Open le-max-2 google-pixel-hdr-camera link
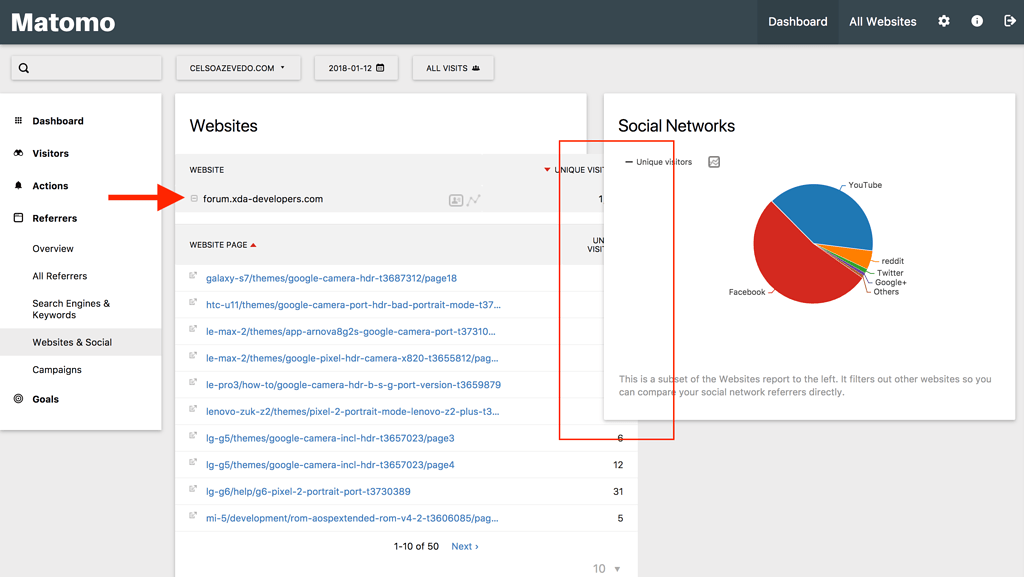This screenshot has height=577, width=1024. pos(352,358)
